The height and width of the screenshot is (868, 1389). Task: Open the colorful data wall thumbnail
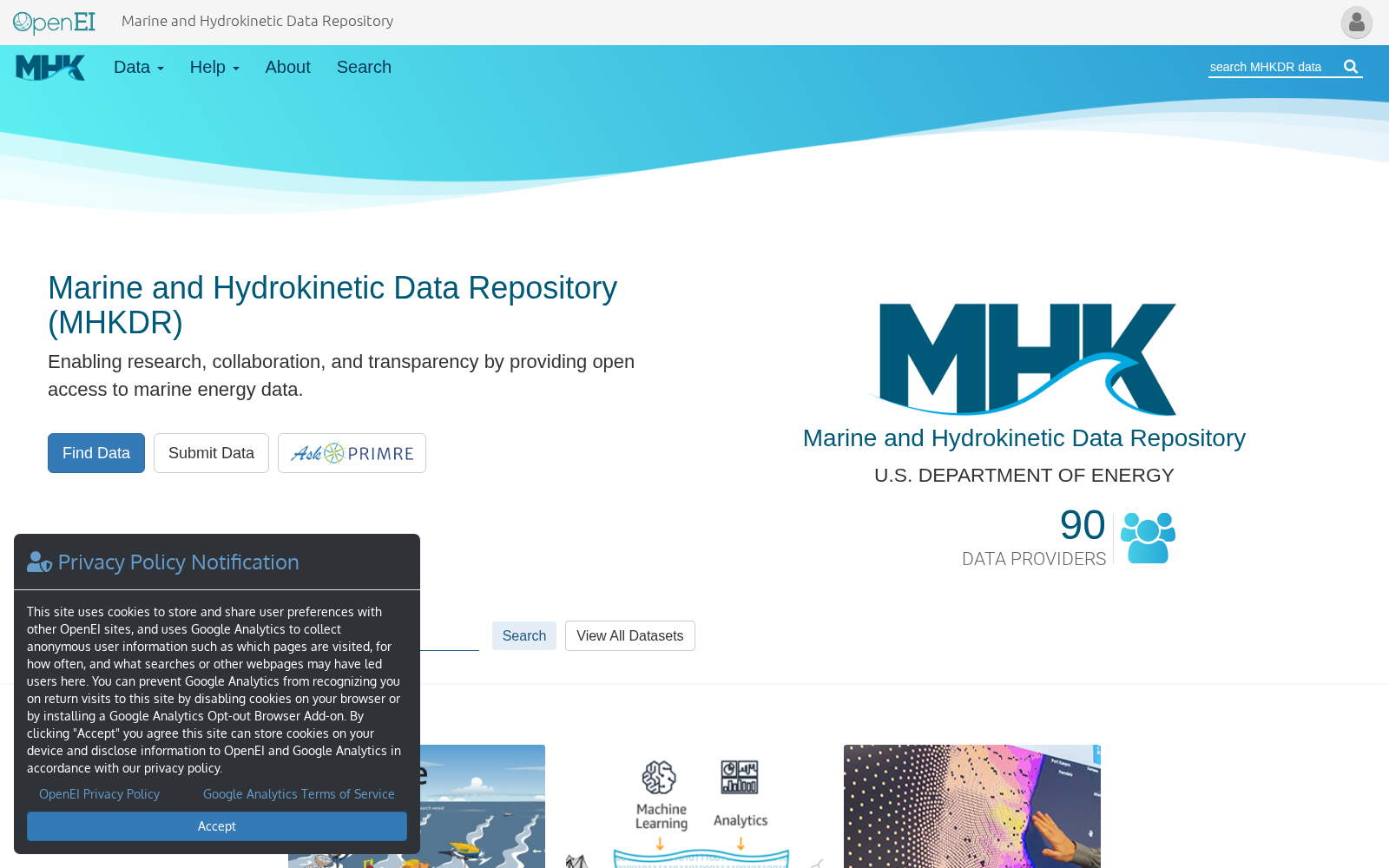pos(972,806)
